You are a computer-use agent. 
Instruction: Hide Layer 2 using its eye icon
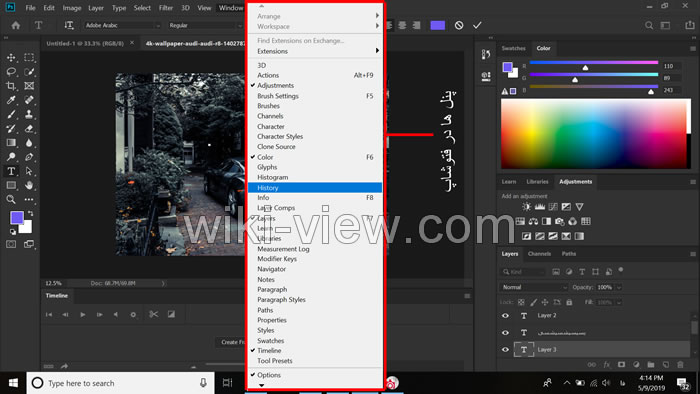click(505, 315)
